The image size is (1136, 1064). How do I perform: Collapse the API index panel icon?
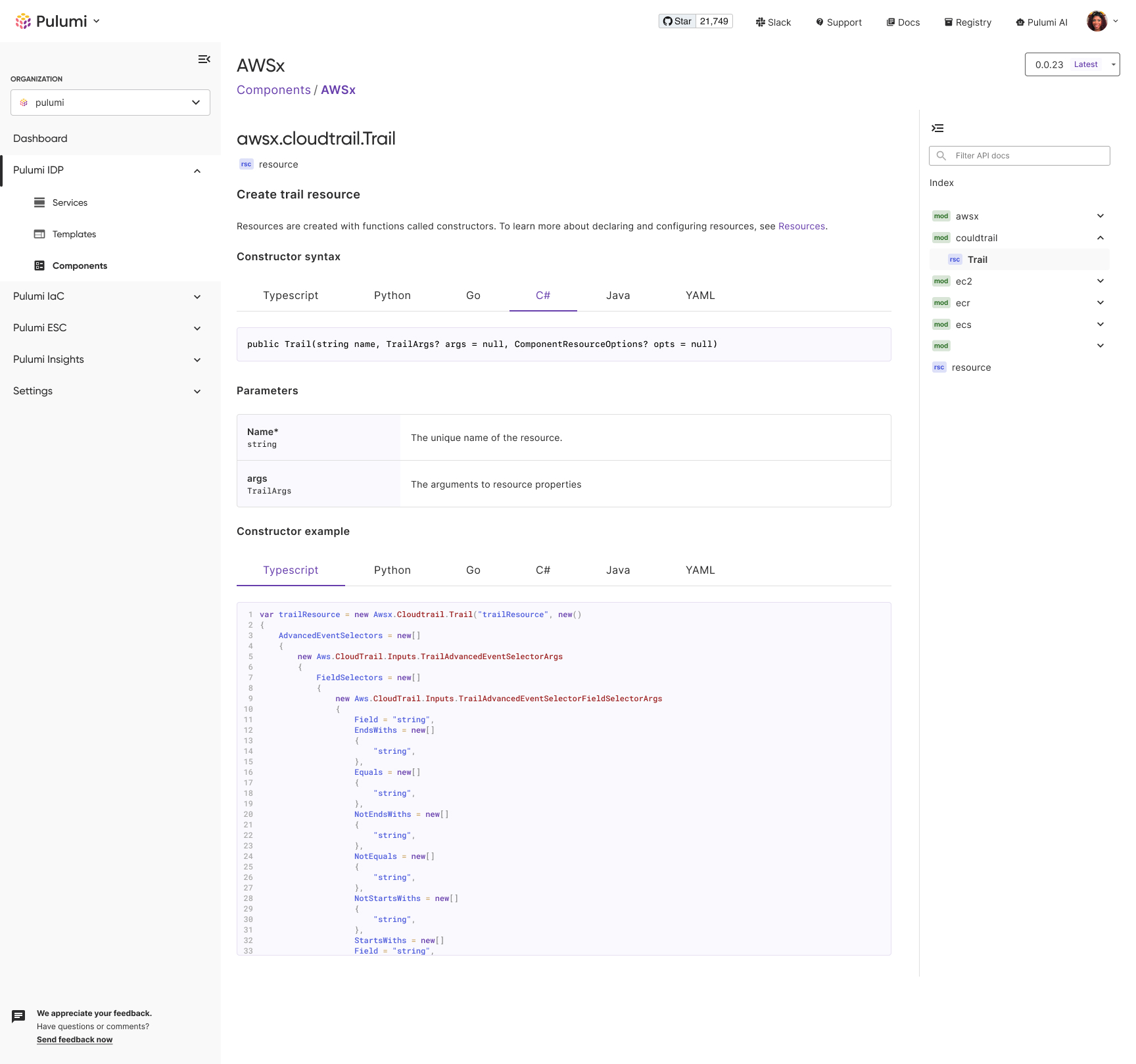pos(937,128)
